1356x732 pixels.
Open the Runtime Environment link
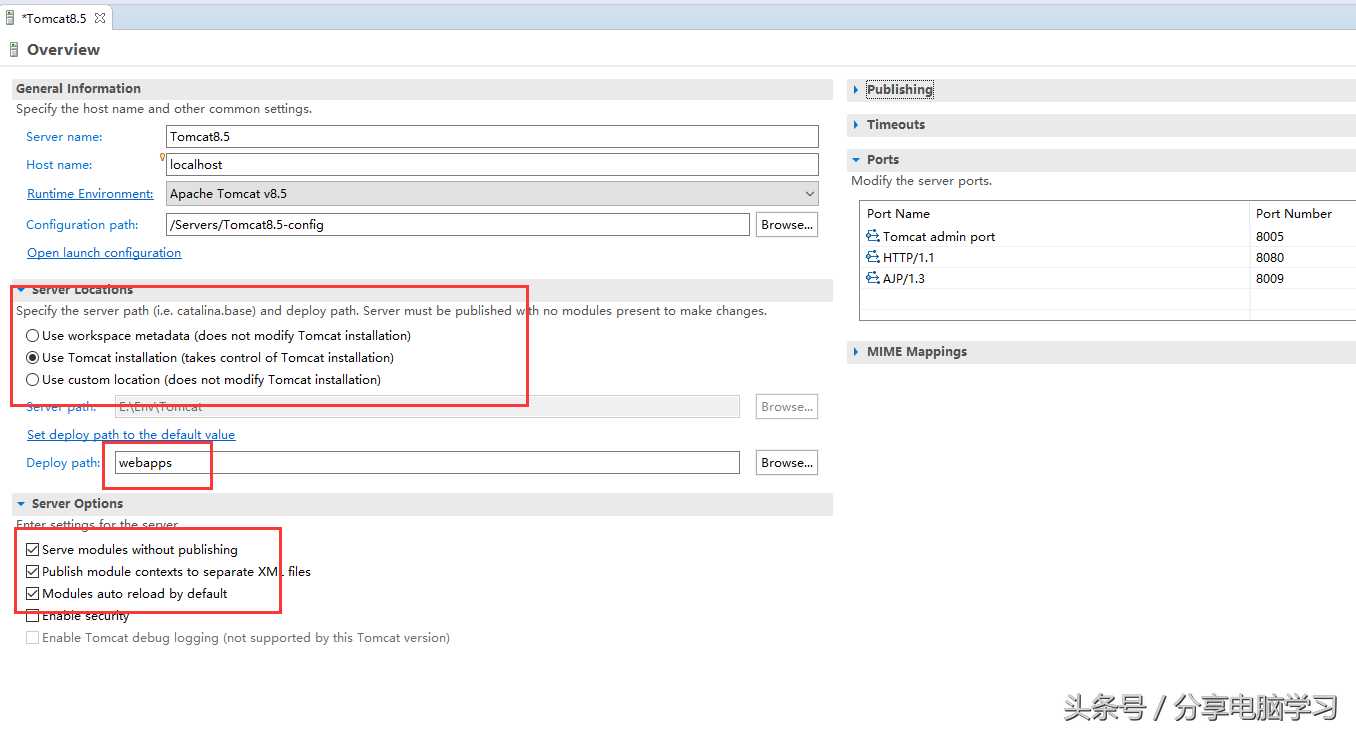point(90,194)
